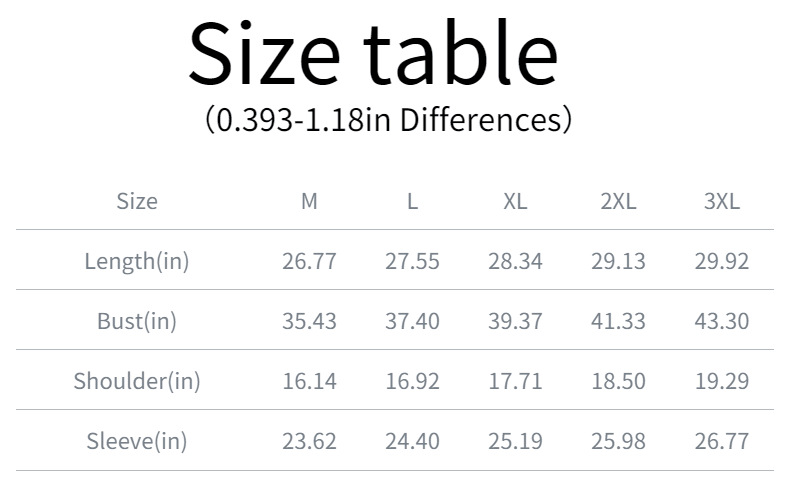Select the "Sleeve(in)" row label
Viewport: 790px width, 495px height.
coord(137,441)
